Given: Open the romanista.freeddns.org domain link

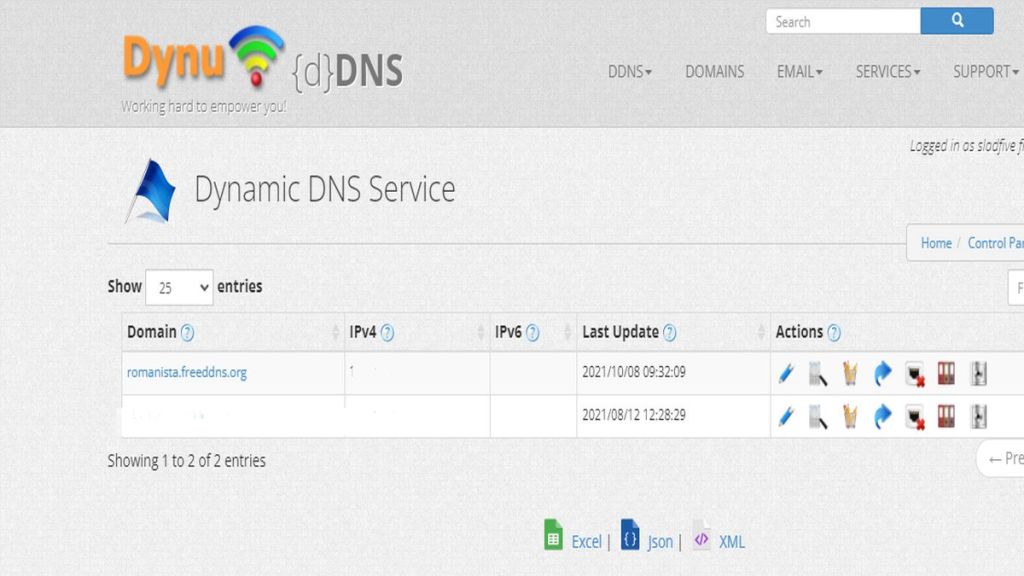Looking at the screenshot, I should (187, 372).
